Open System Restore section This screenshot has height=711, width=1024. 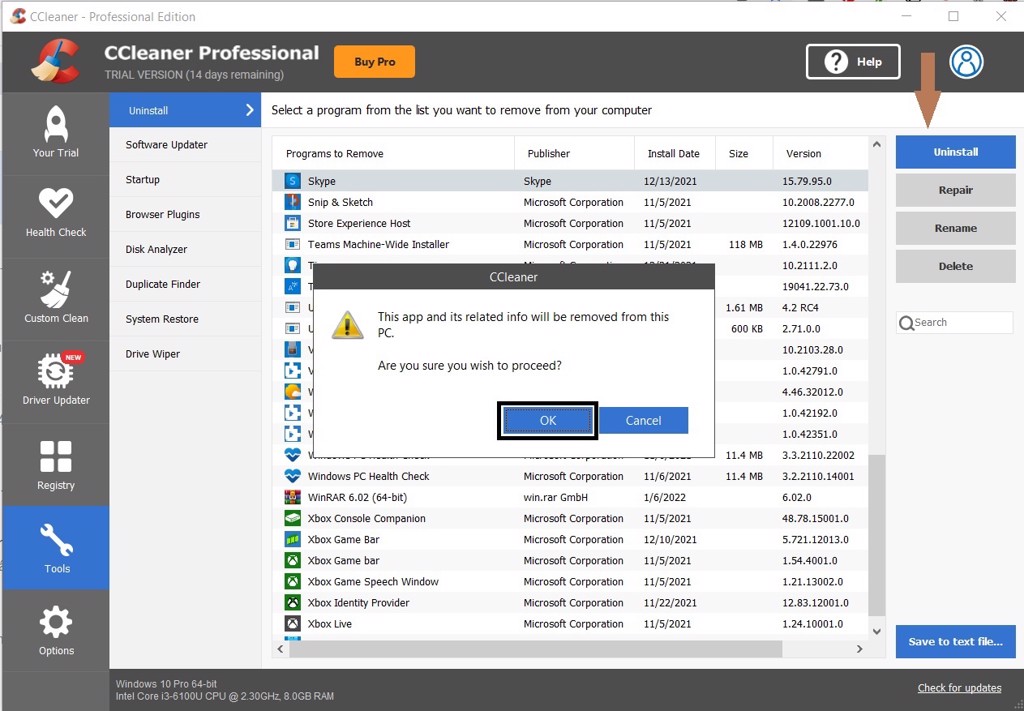[185, 319]
